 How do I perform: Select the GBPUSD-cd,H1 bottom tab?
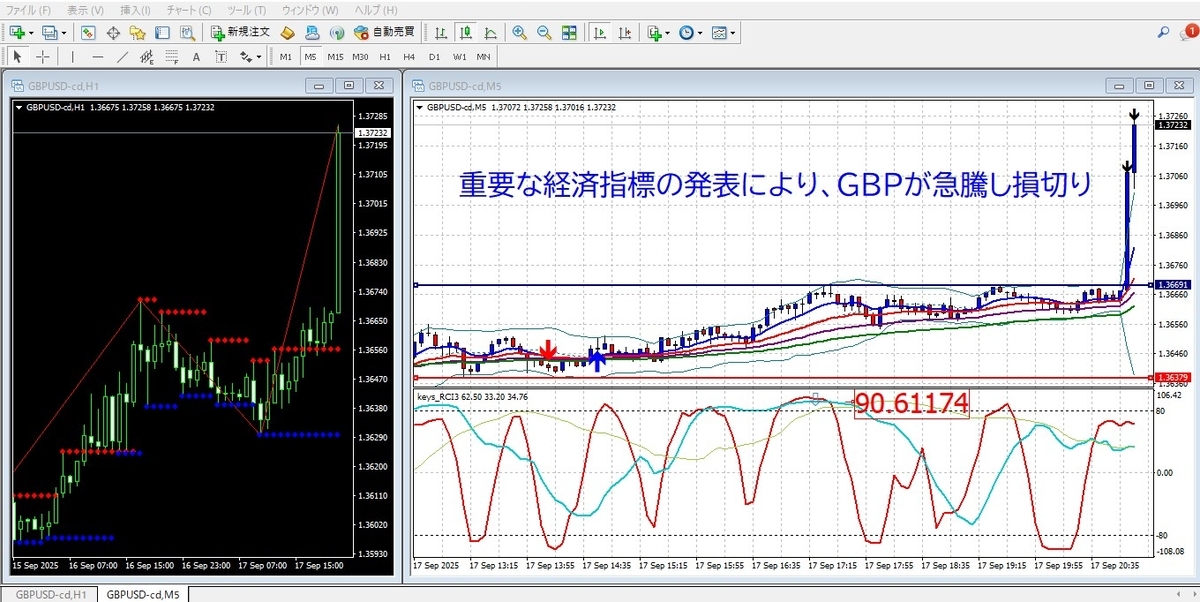pyautogui.click(x=48, y=595)
